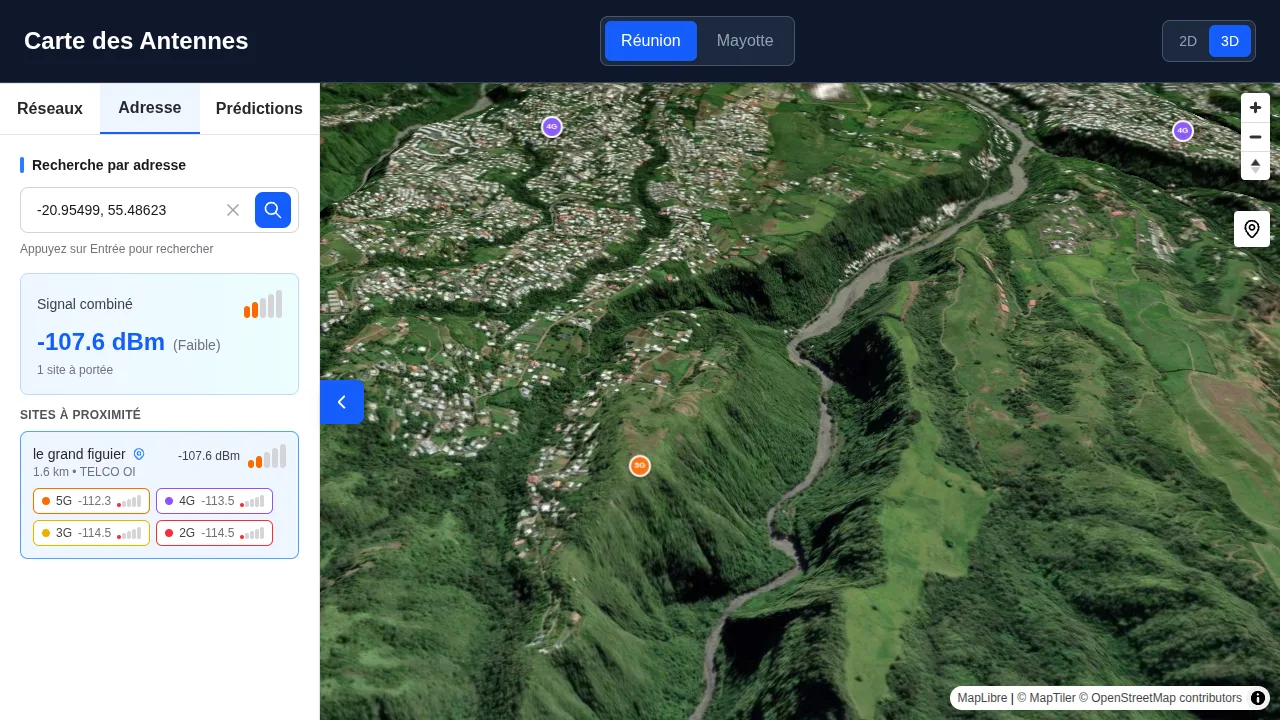
Task: Open the MapTiler attribution link
Action: [x=1046, y=698]
